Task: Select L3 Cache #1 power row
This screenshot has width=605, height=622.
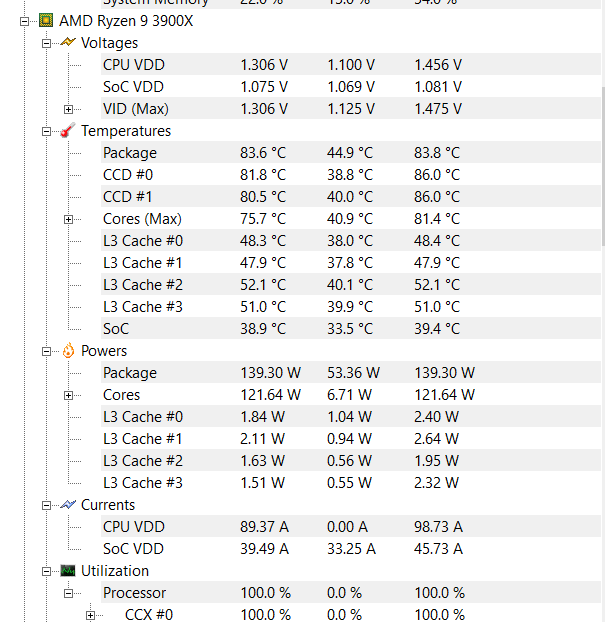Action: point(351,439)
